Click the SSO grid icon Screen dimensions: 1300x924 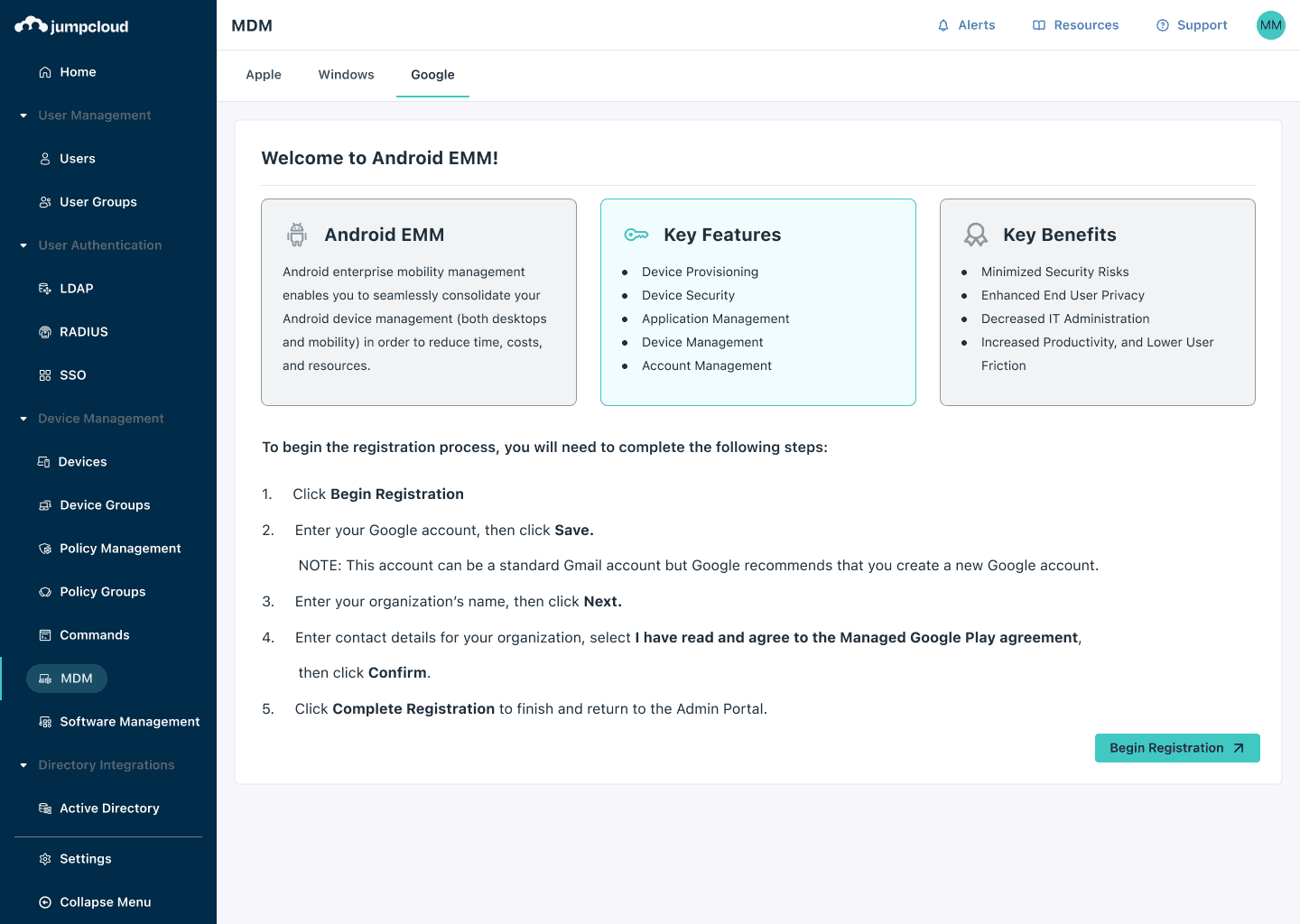coord(45,375)
